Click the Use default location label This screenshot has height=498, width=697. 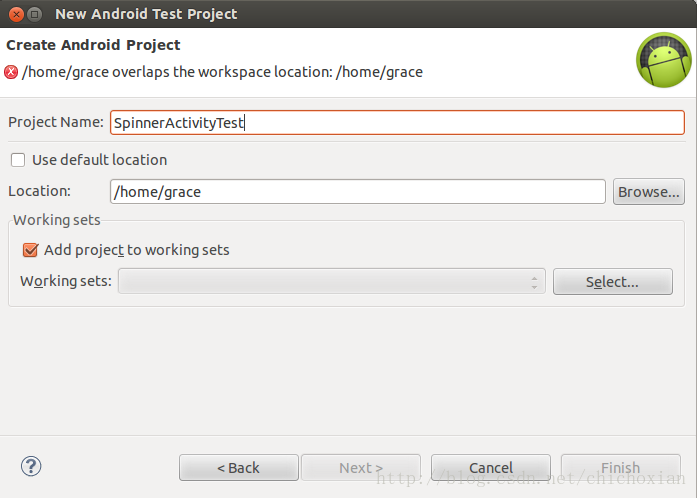[100, 160]
